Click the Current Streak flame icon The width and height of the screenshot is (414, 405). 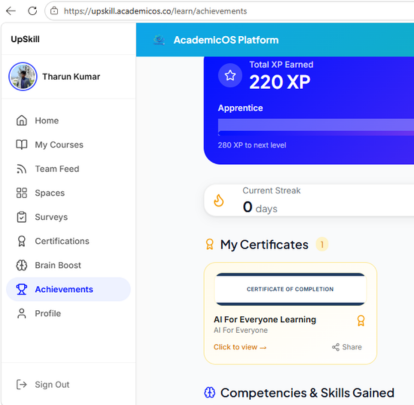point(219,201)
